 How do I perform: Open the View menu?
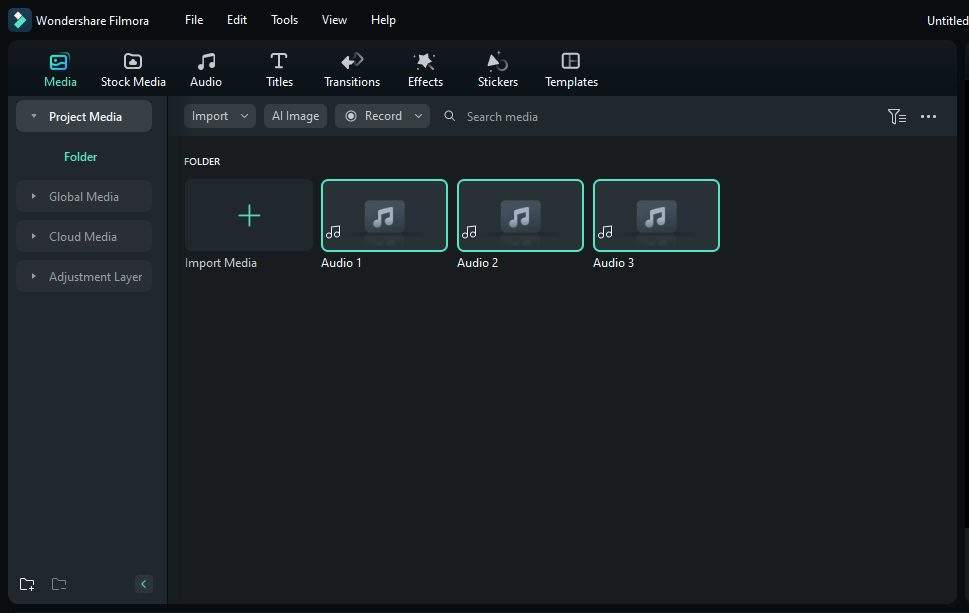point(334,20)
